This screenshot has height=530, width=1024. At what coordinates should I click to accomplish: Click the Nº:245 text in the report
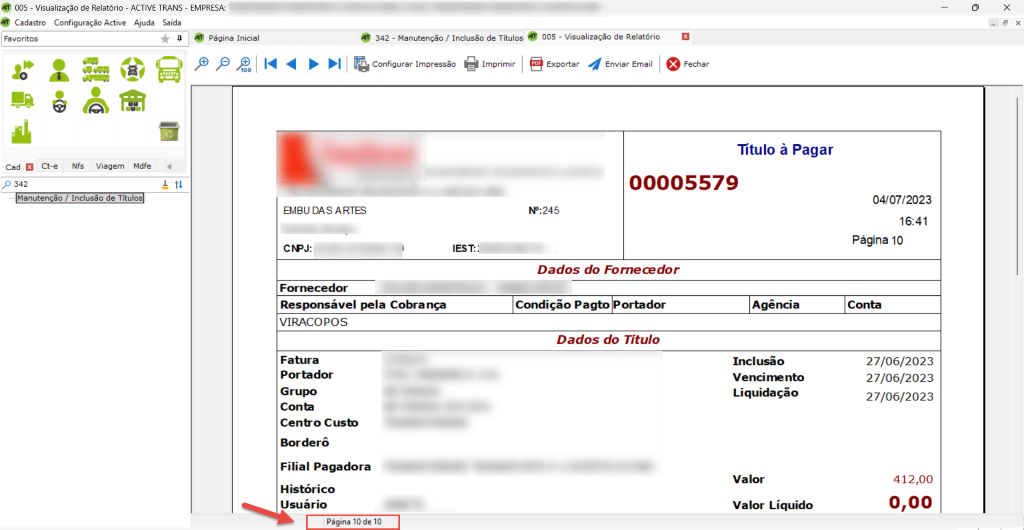[543, 211]
